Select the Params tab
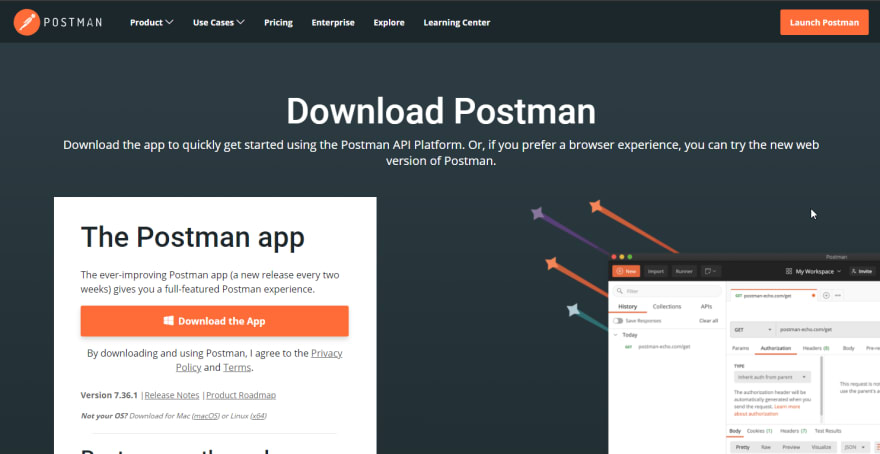 pos(740,348)
